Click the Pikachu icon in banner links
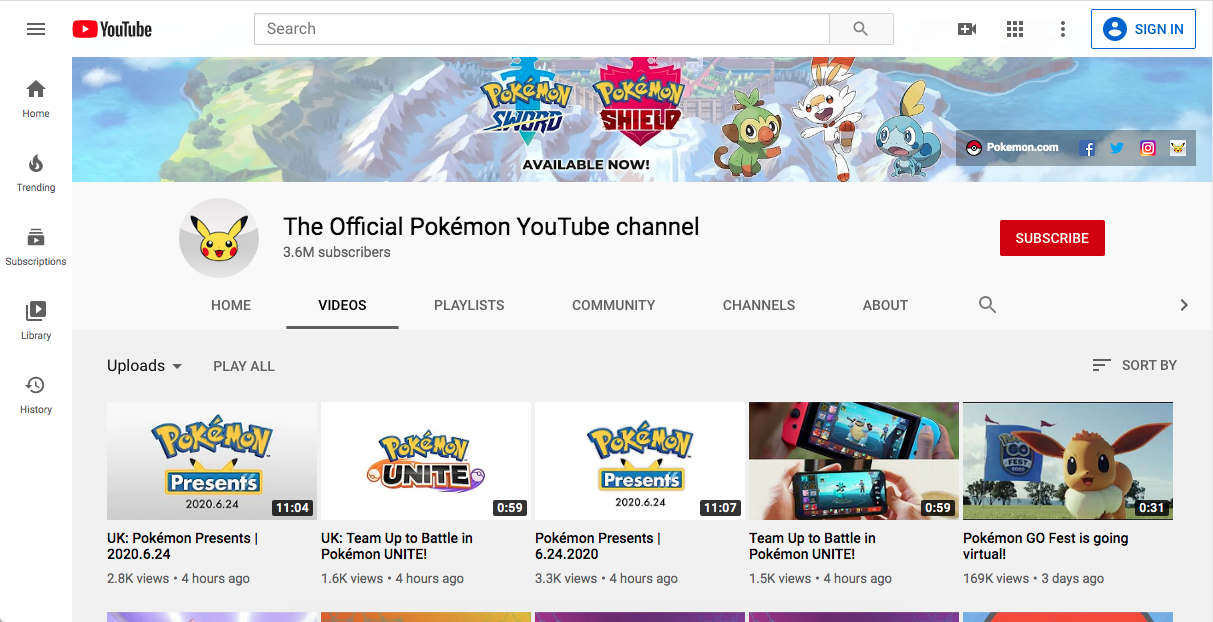The width and height of the screenshot is (1213, 622). click(1178, 148)
